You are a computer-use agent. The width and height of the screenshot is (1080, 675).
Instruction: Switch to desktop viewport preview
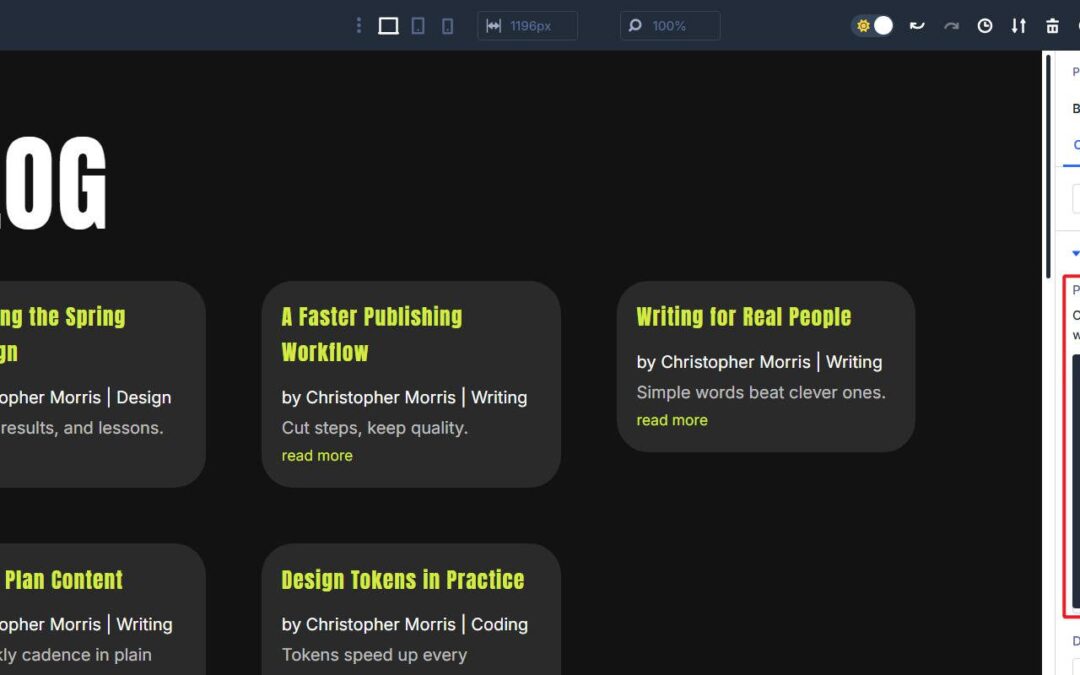tap(388, 26)
